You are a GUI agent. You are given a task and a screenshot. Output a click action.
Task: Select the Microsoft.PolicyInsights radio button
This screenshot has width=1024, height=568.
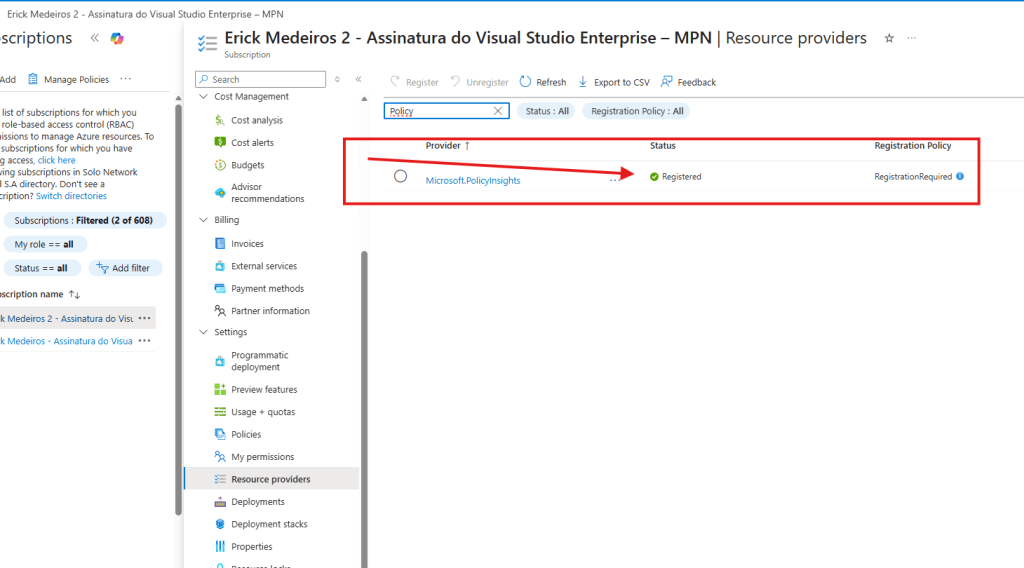(x=401, y=176)
